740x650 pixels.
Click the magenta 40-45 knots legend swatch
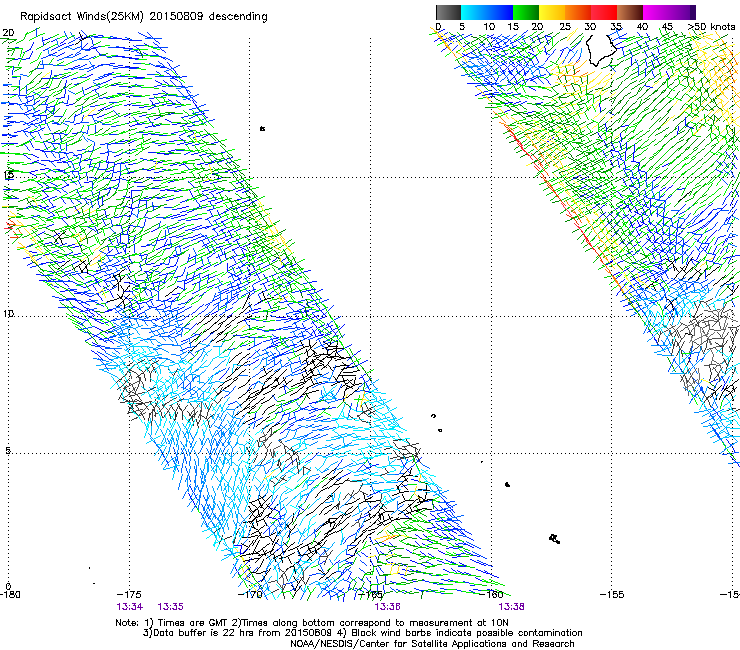(656, 12)
